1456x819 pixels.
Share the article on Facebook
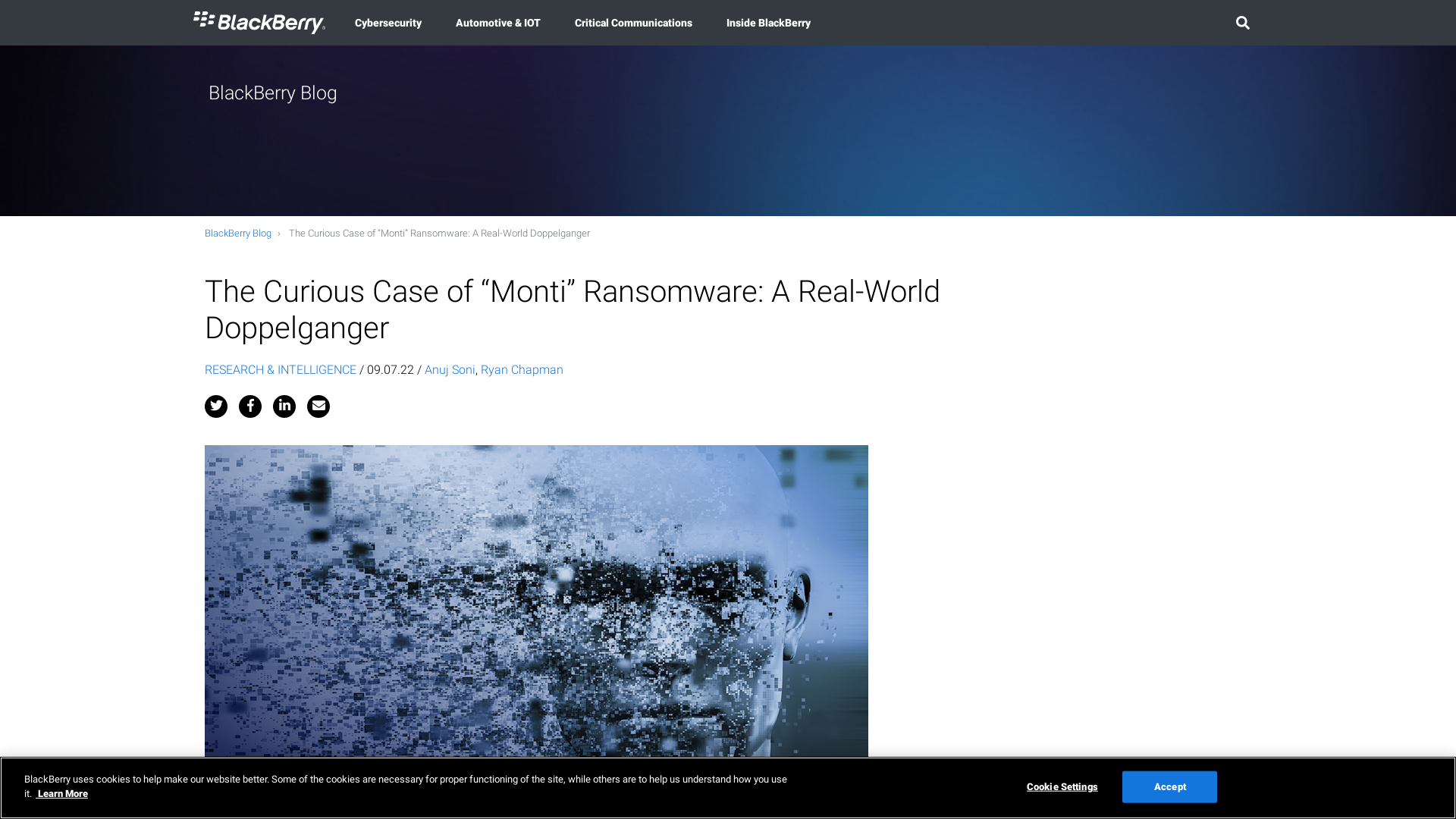point(249,406)
